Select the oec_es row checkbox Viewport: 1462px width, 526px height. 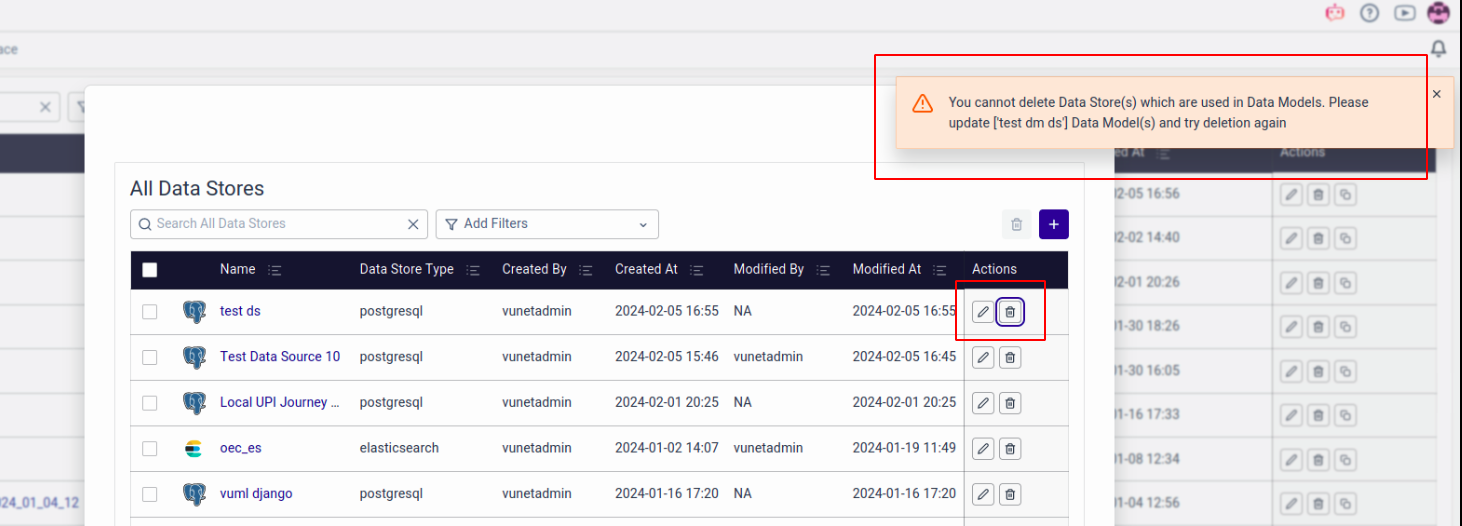coord(150,449)
